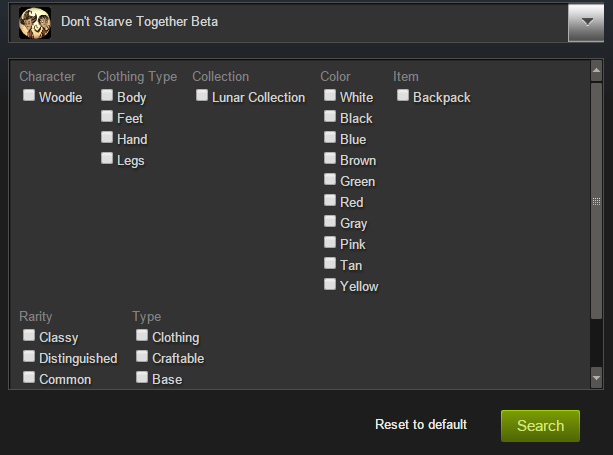Check the White color filter

tap(330, 96)
